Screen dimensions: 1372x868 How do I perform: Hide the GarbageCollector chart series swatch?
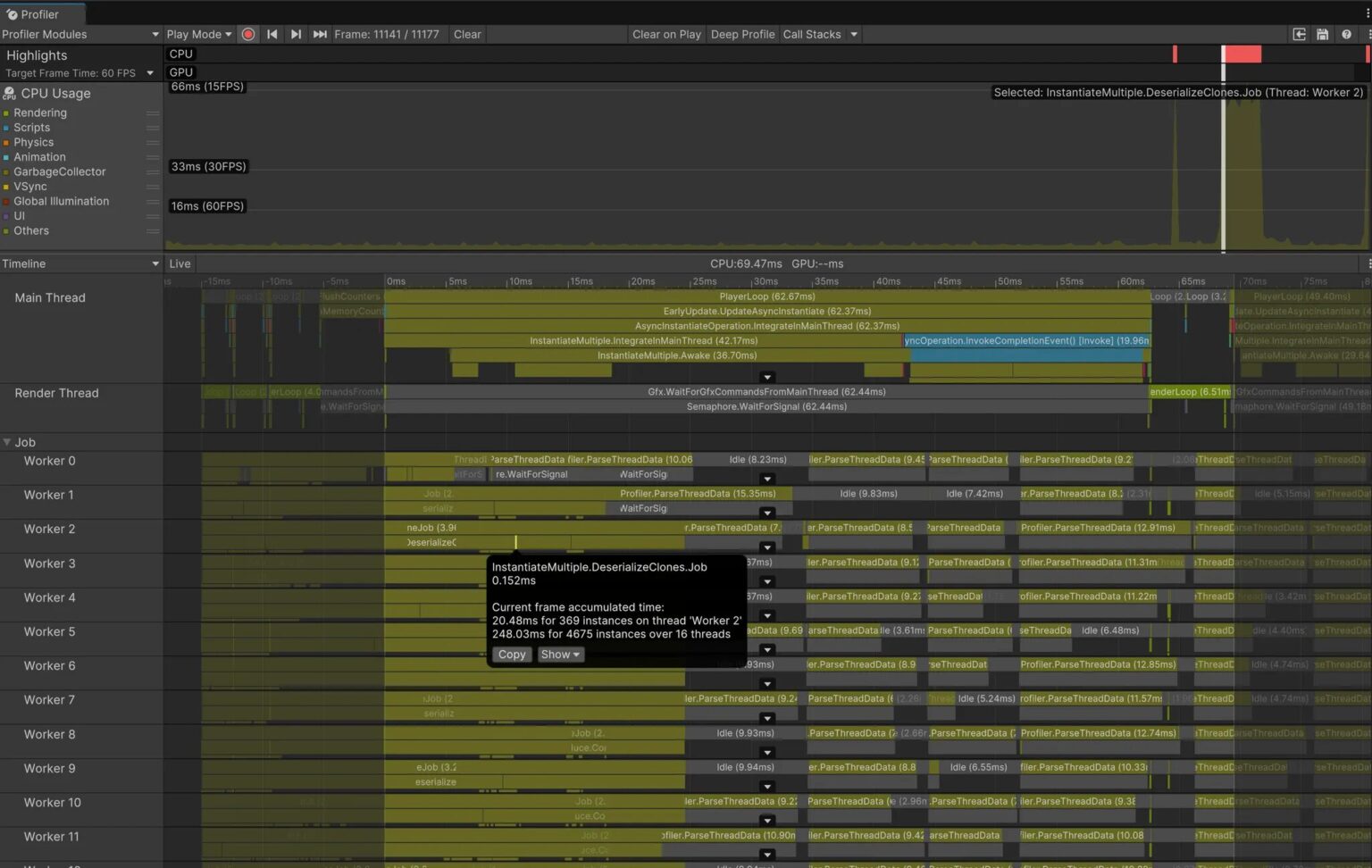pyautogui.click(x=7, y=171)
